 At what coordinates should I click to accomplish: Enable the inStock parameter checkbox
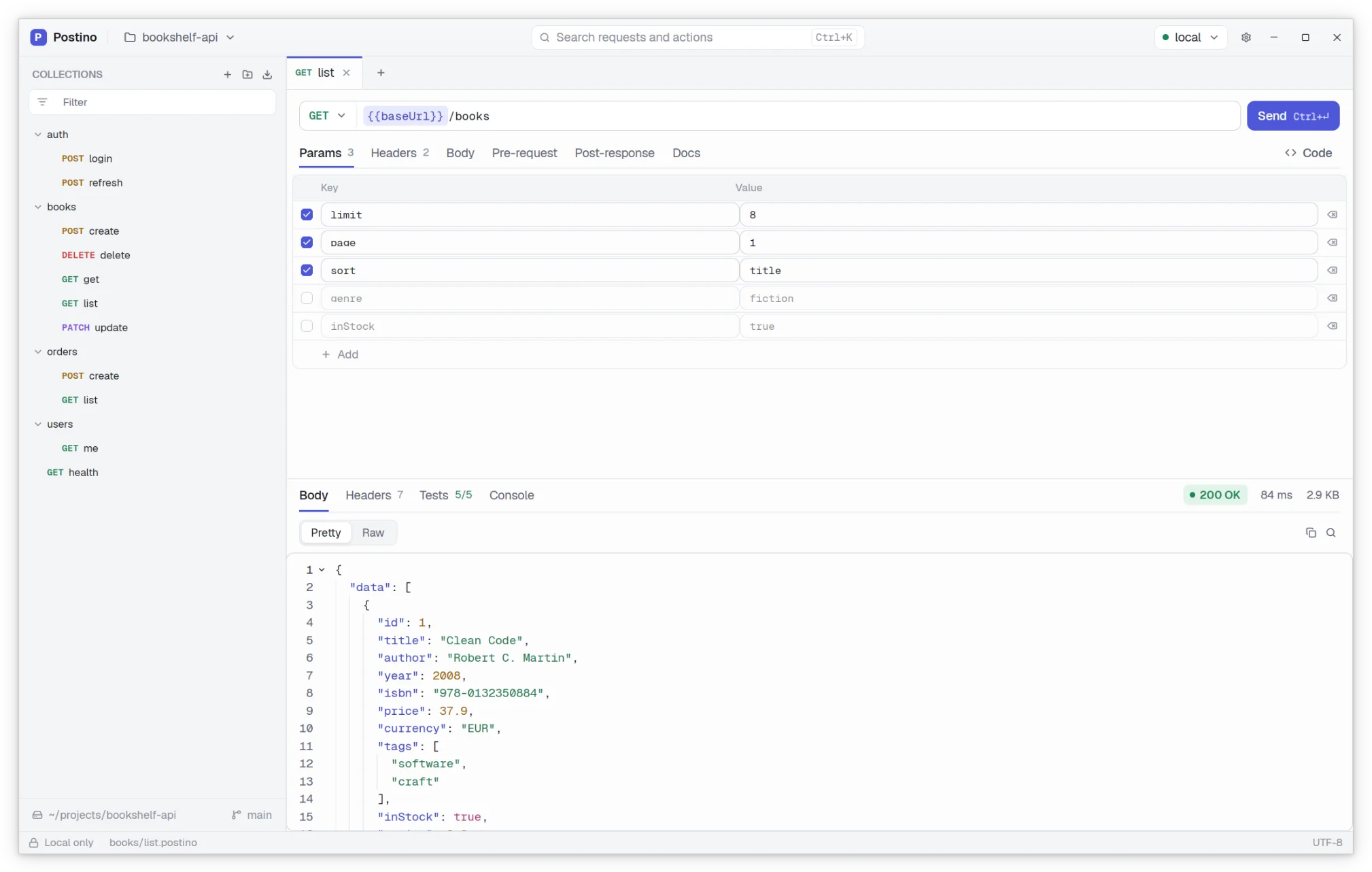tap(307, 326)
